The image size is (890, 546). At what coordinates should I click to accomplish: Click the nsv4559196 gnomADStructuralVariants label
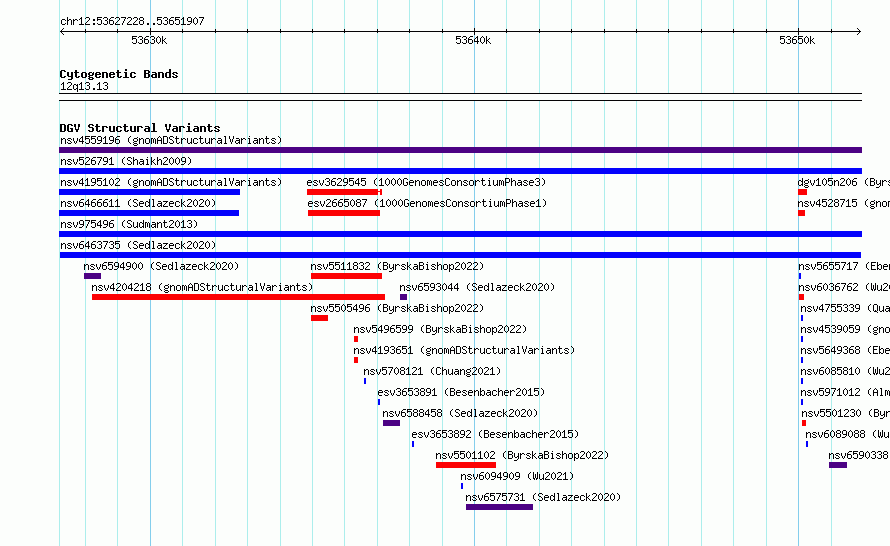click(171, 140)
